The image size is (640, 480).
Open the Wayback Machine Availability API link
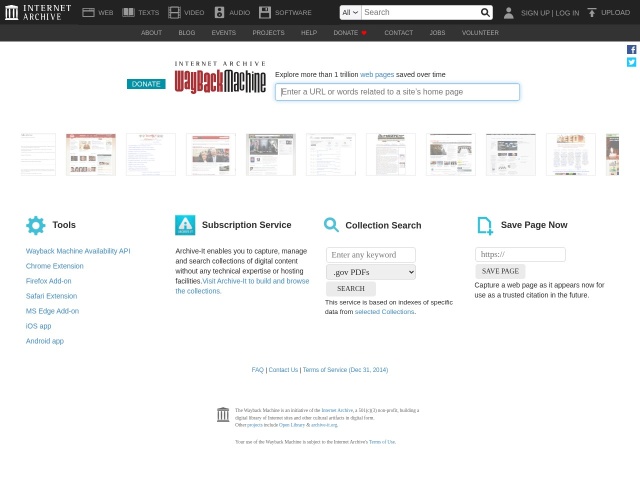78,251
